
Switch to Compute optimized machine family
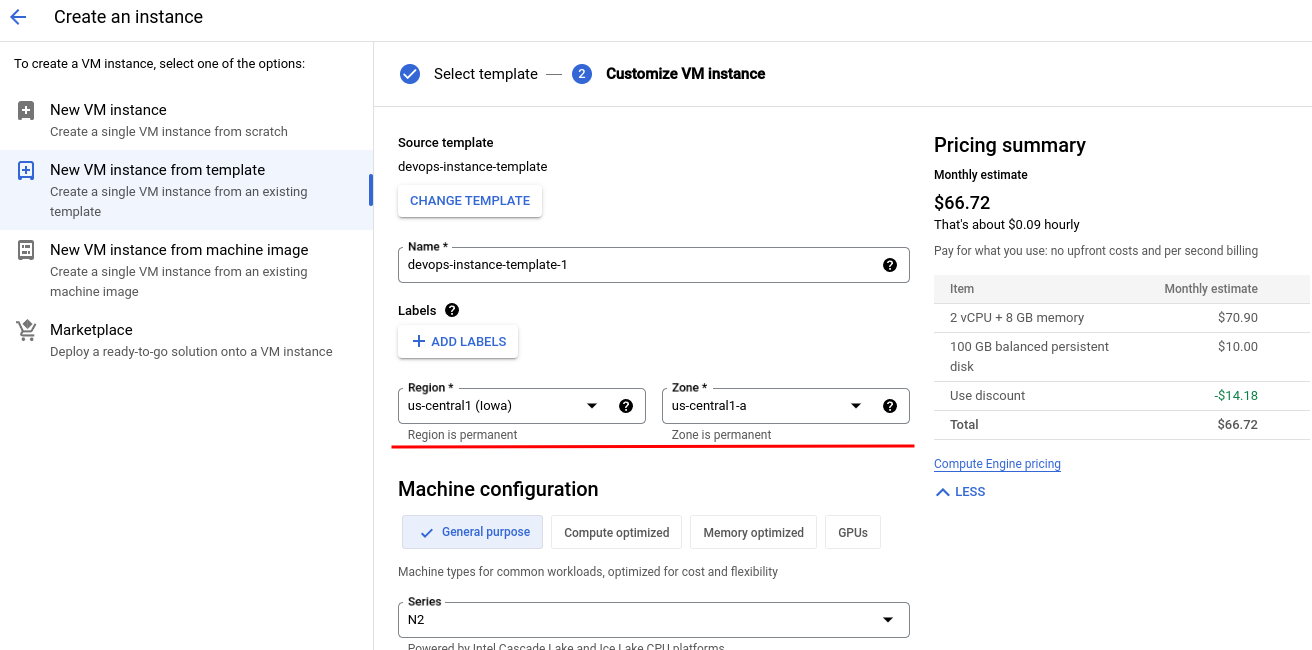617,532
